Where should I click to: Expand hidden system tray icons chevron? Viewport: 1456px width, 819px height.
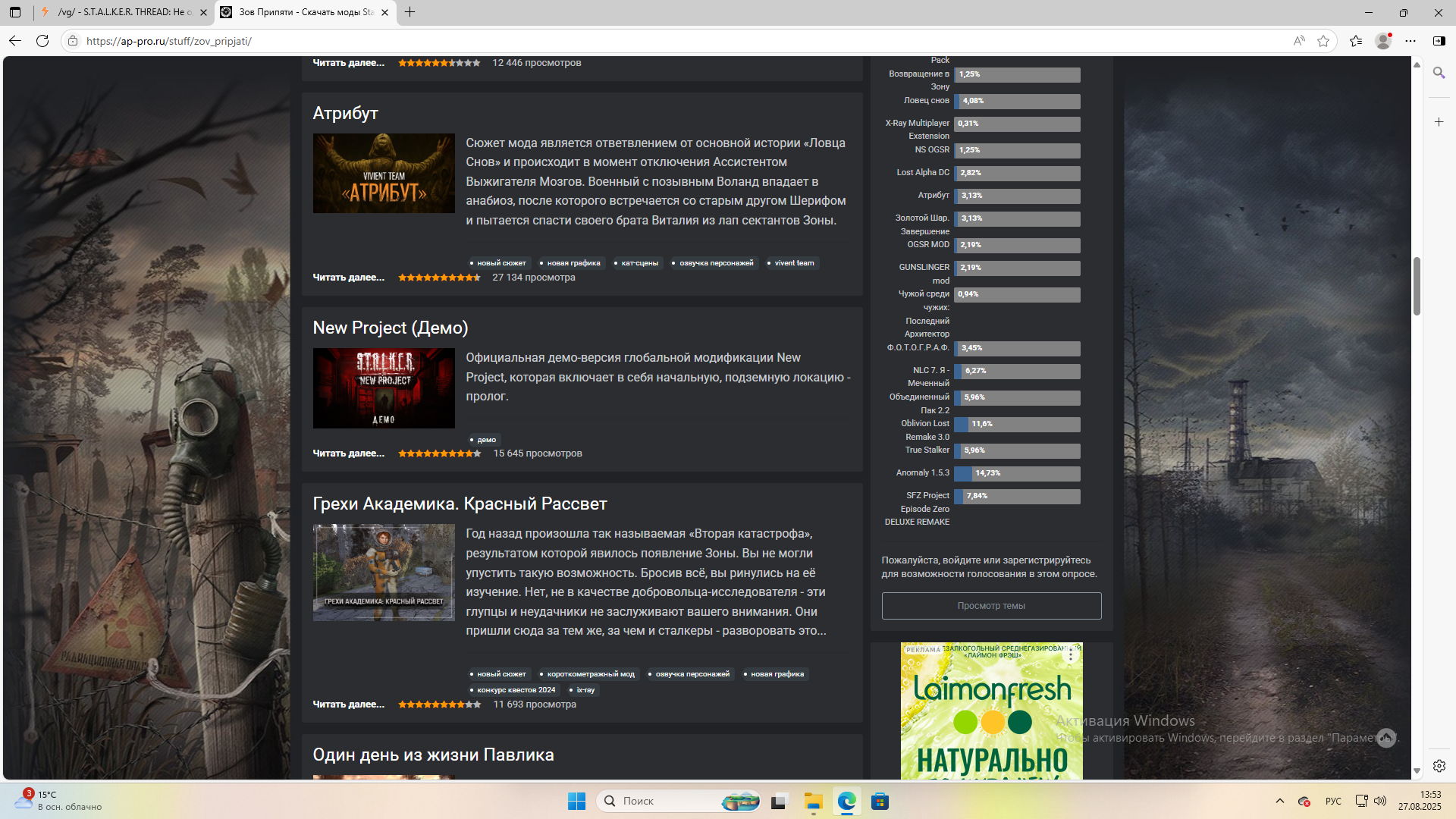[x=1280, y=801]
